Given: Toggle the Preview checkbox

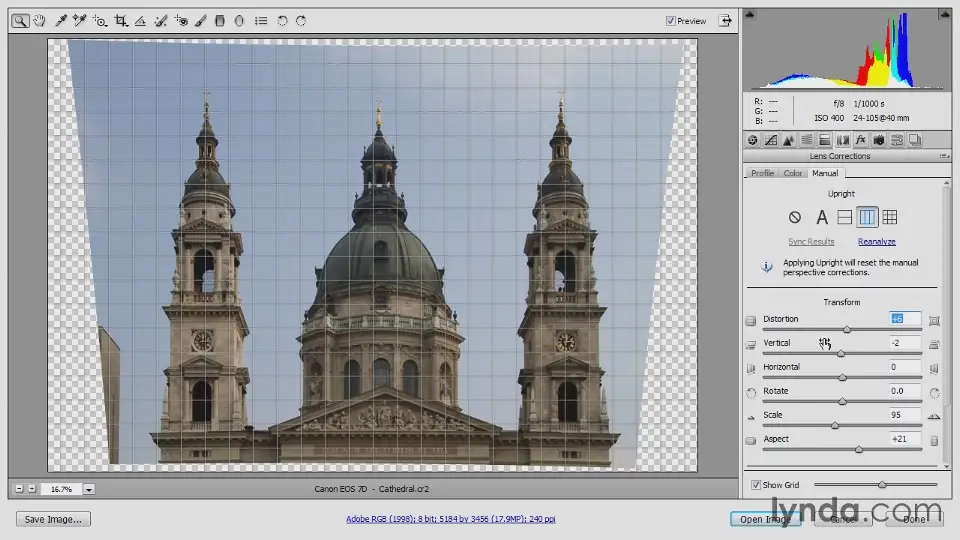Looking at the screenshot, I should (x=671, y=21).
